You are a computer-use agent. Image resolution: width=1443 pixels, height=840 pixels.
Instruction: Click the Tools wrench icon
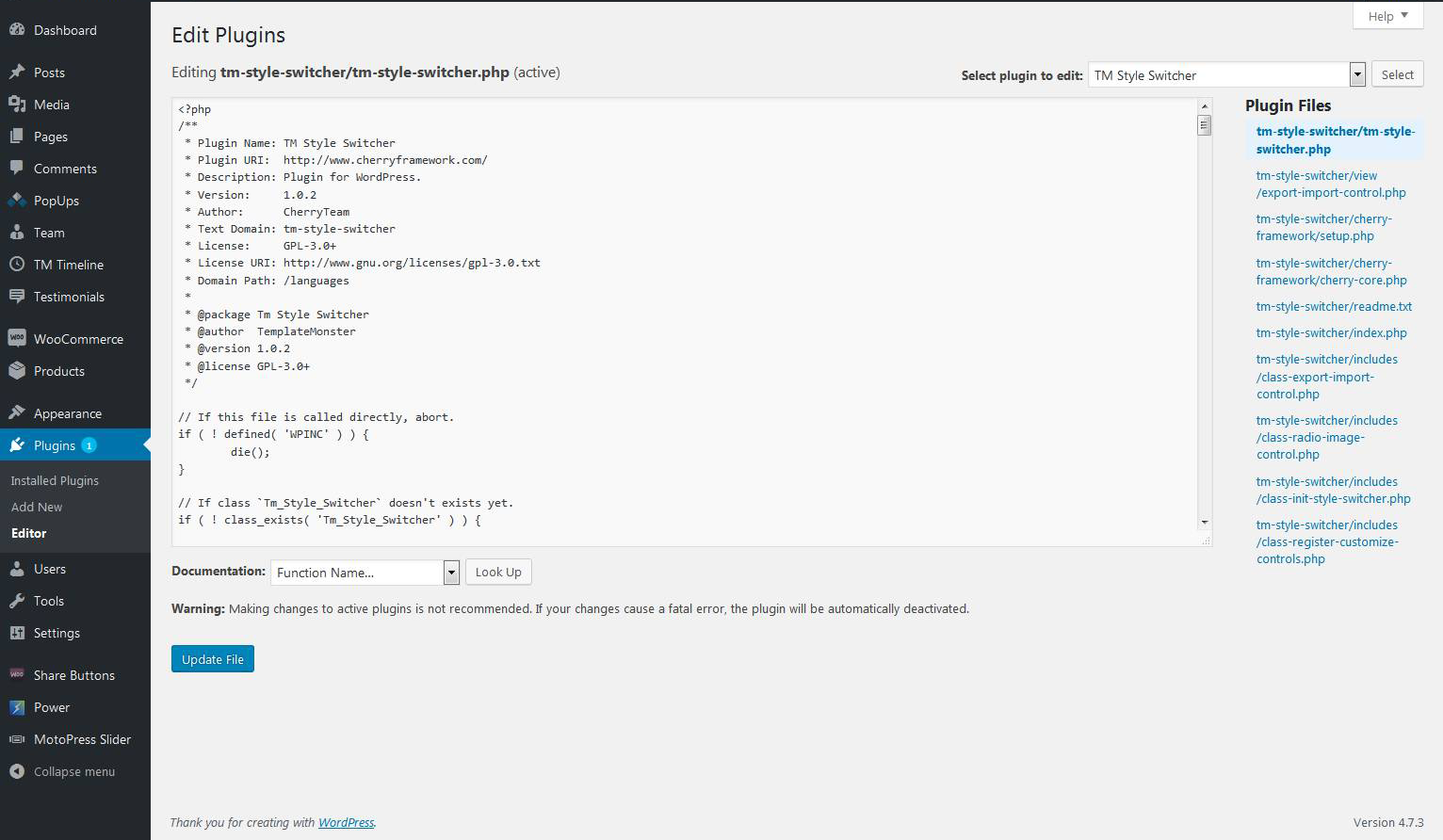(x=17, y=601)
